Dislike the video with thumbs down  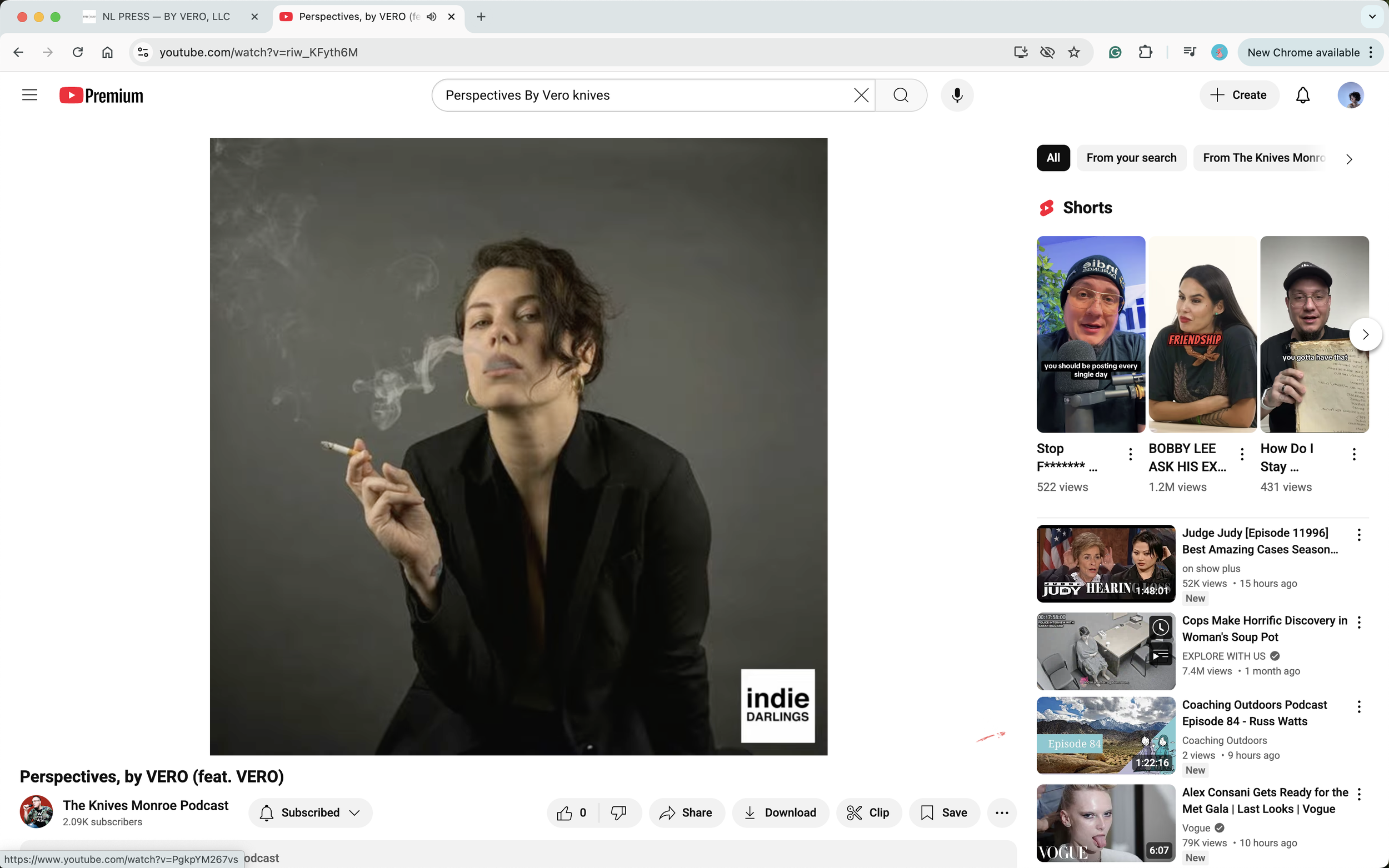619,812
